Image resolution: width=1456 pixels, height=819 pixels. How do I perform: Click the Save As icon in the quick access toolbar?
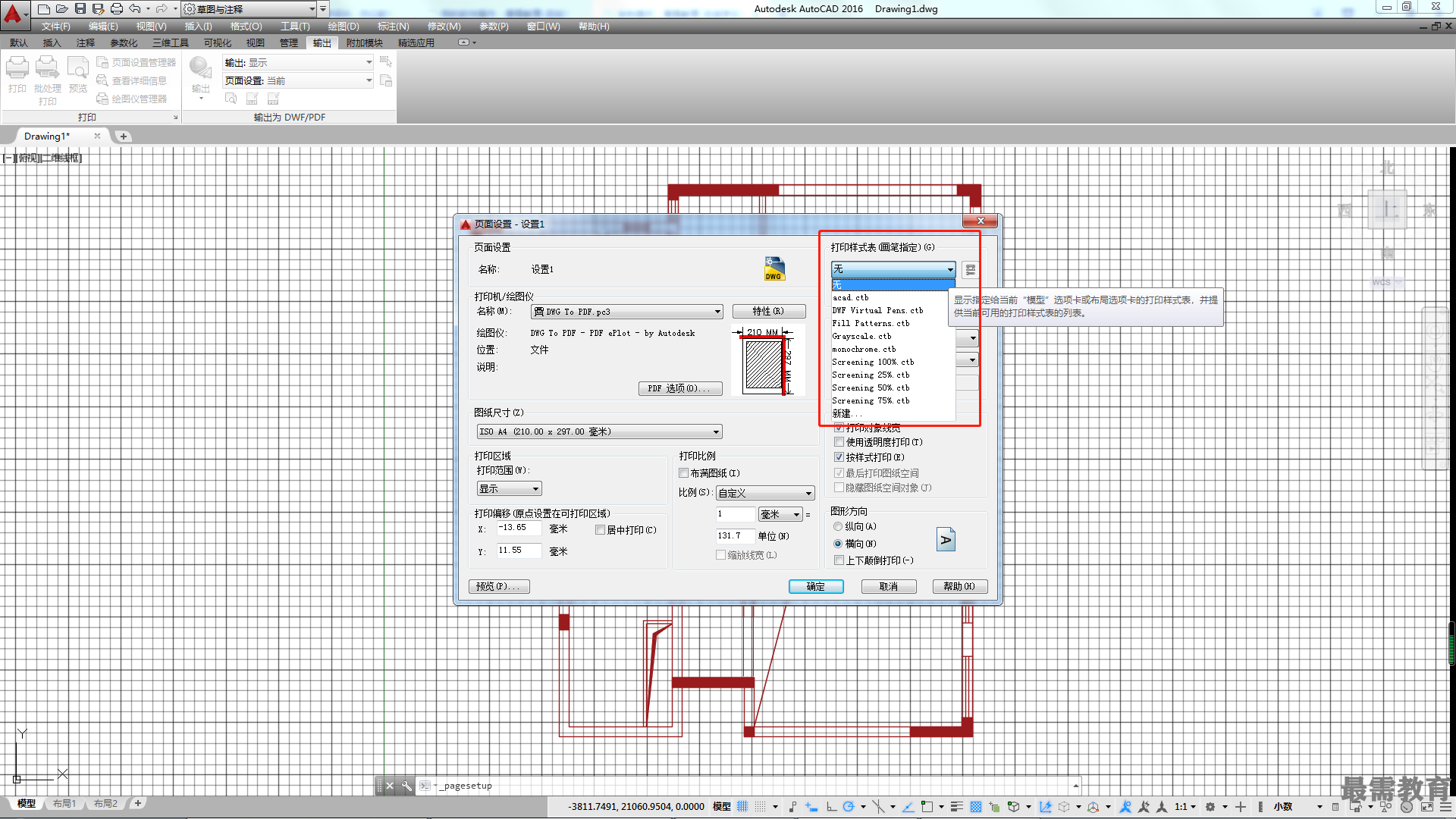[x=99, y=9]
